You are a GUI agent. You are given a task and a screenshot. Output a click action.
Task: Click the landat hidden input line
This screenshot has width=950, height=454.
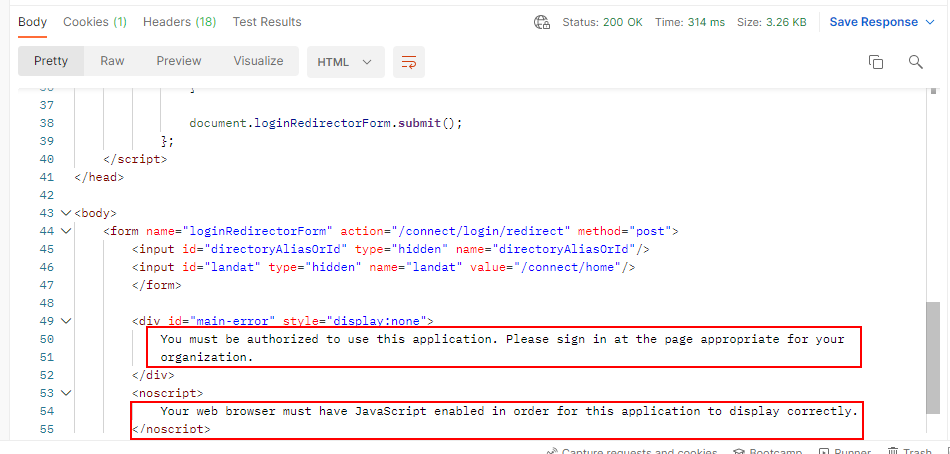pyautogui.click(x=384, y=267)
